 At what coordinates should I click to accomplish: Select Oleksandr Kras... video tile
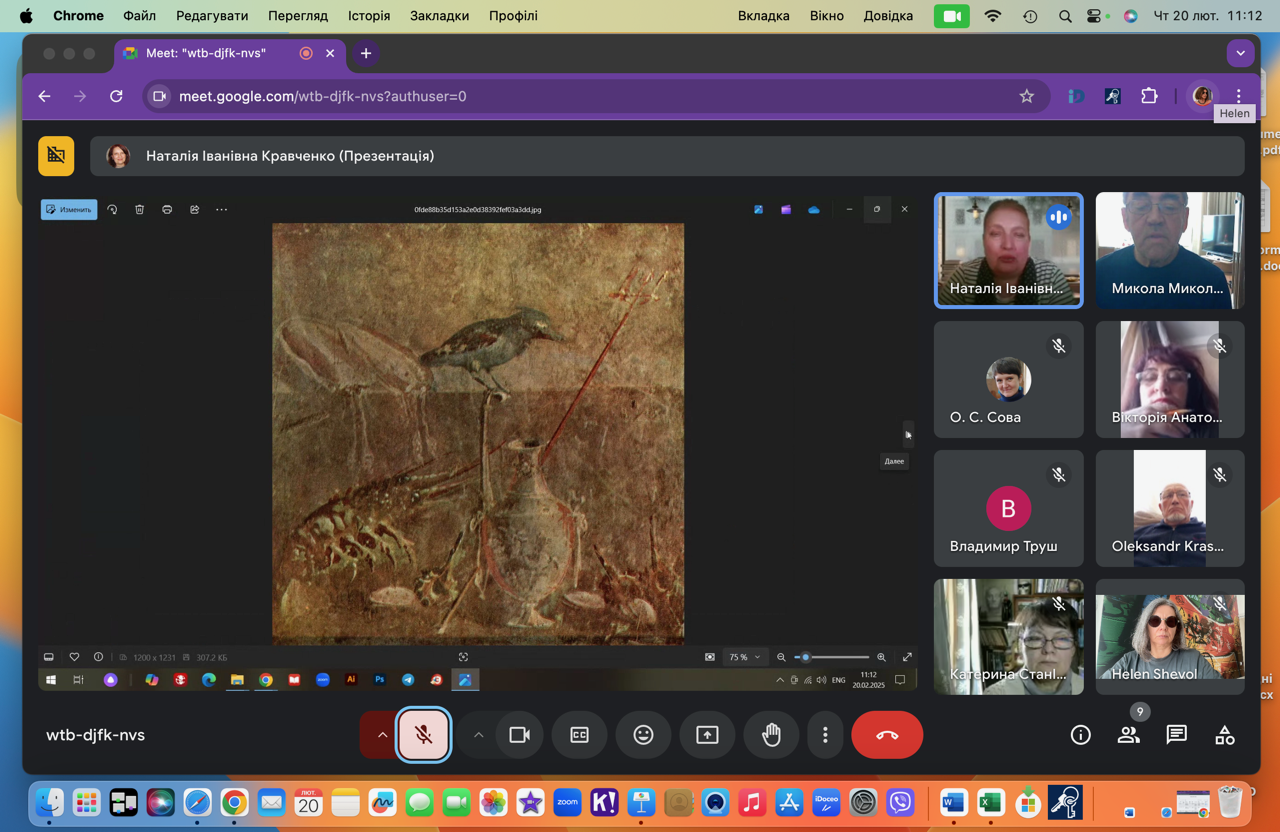pyautogui.click(x=1170, y=508)
